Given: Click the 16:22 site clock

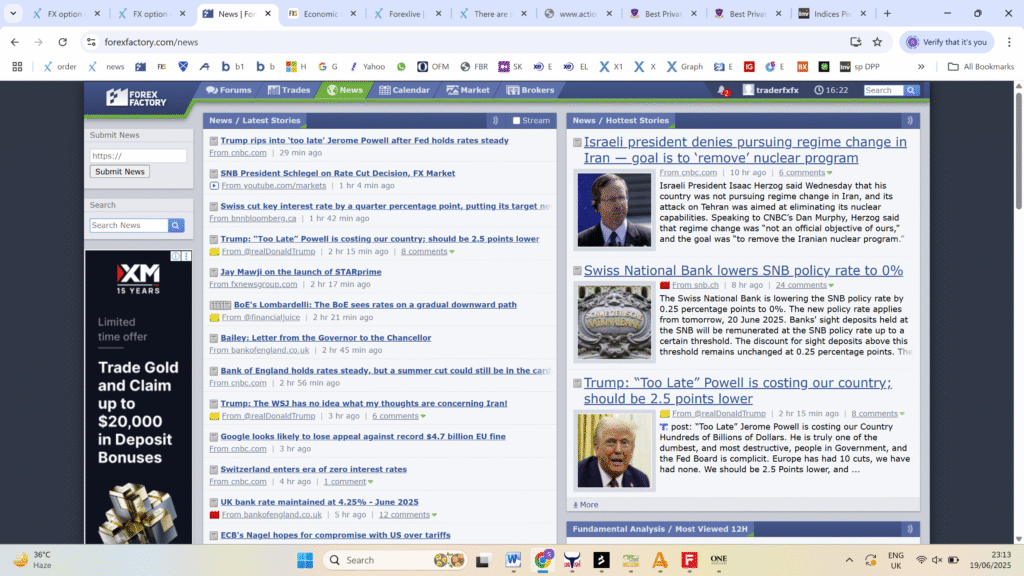Looking at the screenshot, I should (x=831, y=90).
